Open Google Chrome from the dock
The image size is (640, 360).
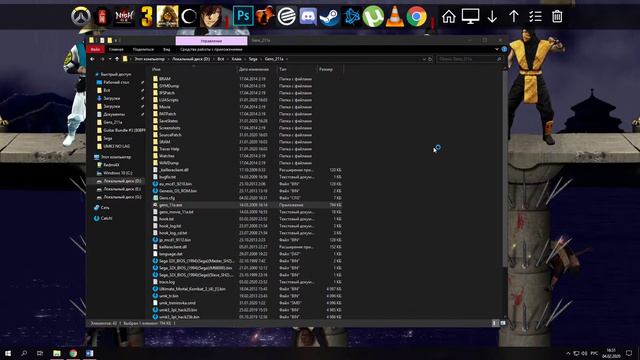[x=416, y=17]
